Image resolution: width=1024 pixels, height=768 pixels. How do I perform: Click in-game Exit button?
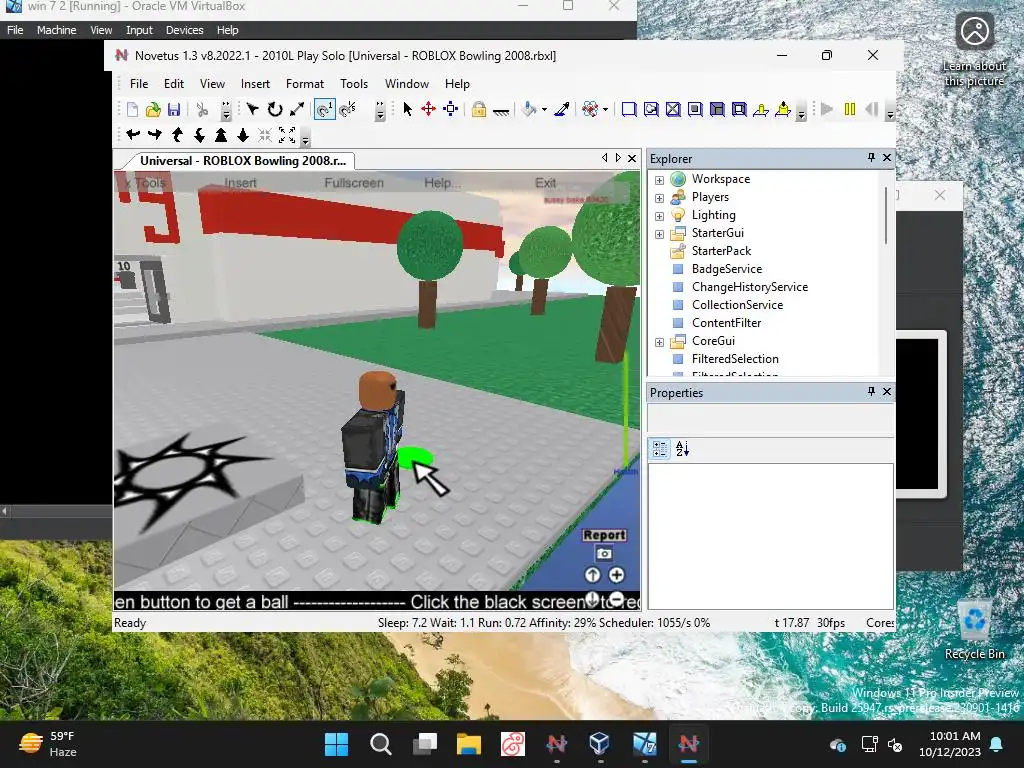tap(545, 183)
